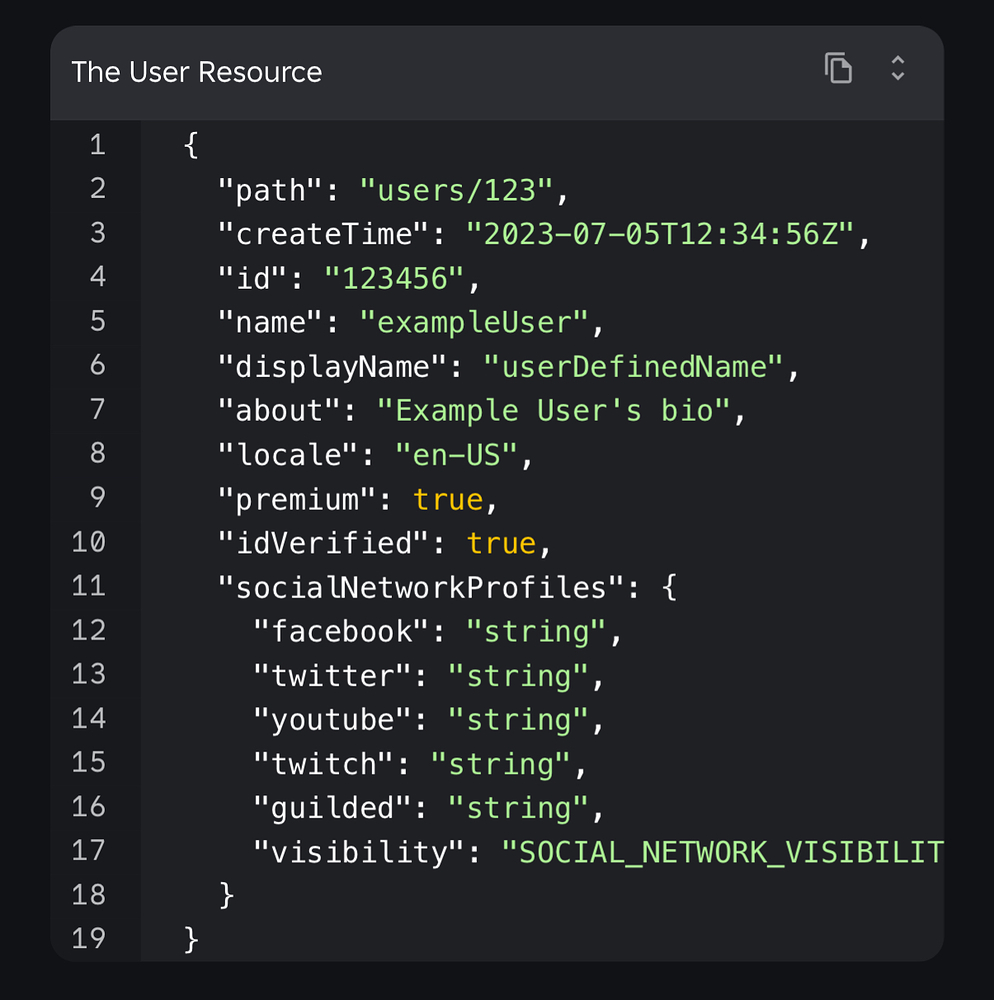Select line number 11 in the gutter
Viewport: 994px width, 1000px height.
[x=89, y=587]
